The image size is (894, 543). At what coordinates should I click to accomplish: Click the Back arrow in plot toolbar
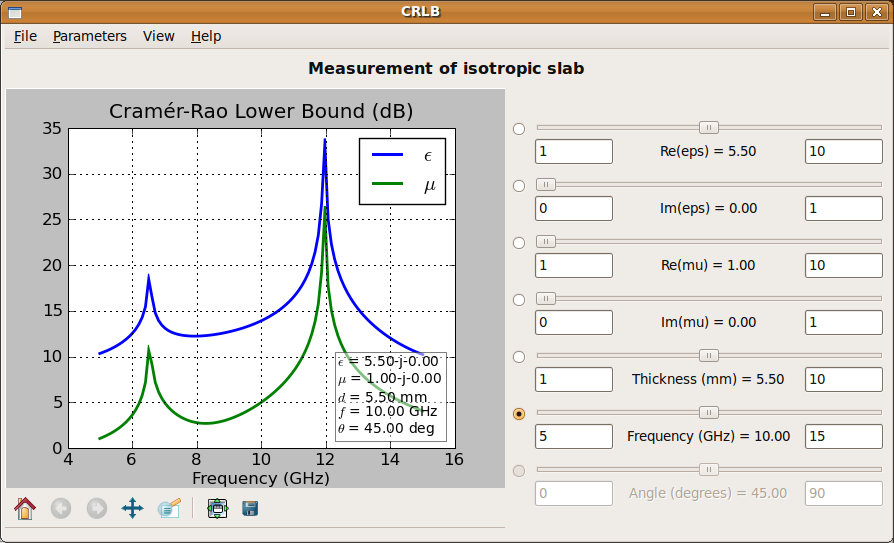pyautogui.click(x=61, y=508)
